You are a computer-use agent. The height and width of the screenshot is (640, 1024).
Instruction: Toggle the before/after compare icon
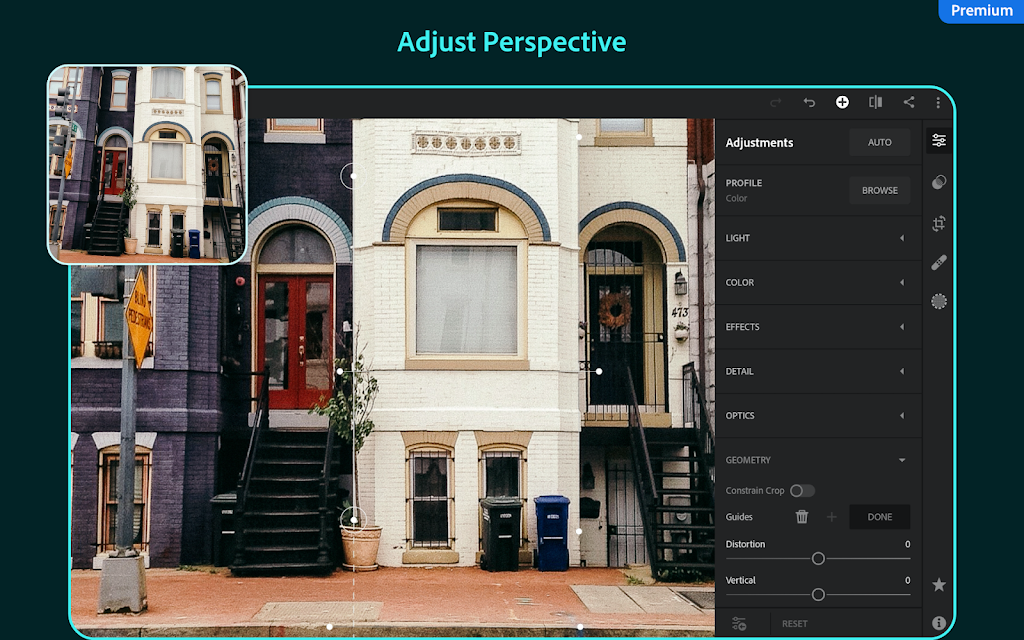876,102
